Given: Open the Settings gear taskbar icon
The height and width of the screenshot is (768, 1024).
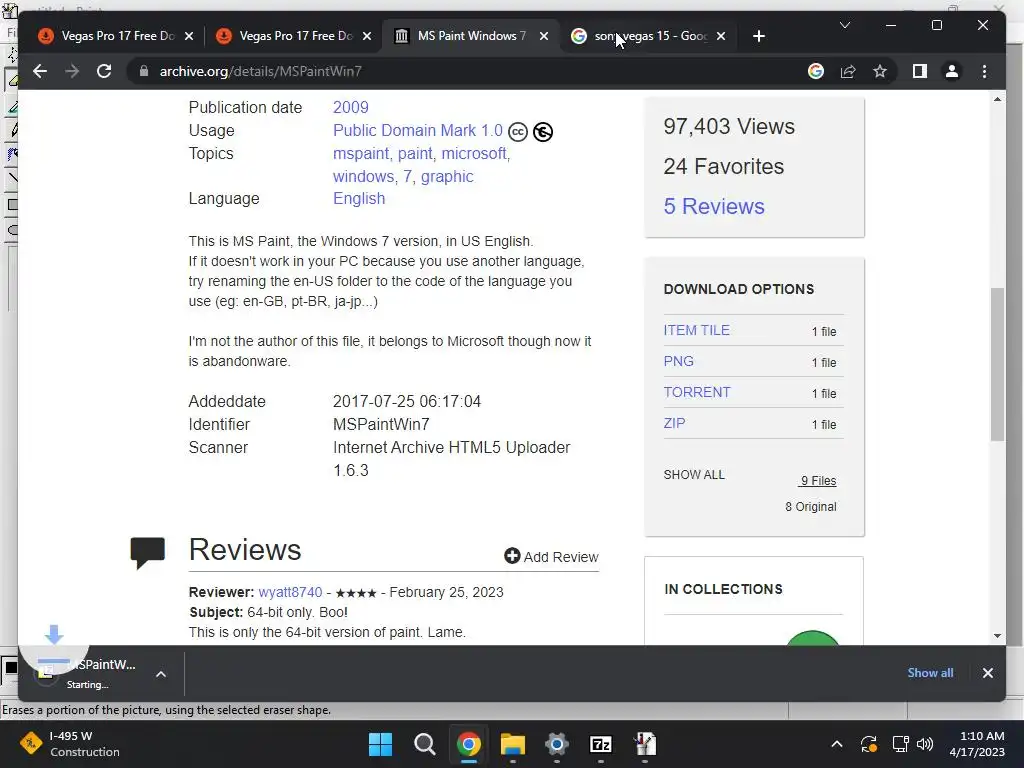Looking at the screenshot, I should (x=556, y=744).
